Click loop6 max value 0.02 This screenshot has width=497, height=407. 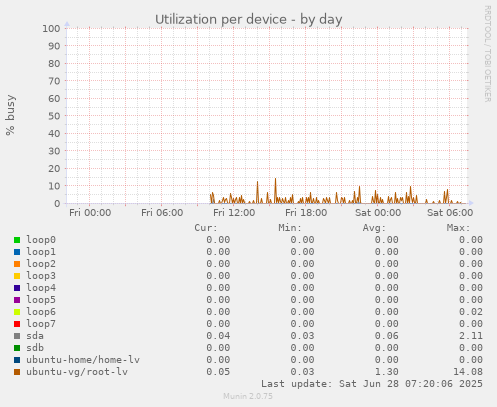[471, 312]
